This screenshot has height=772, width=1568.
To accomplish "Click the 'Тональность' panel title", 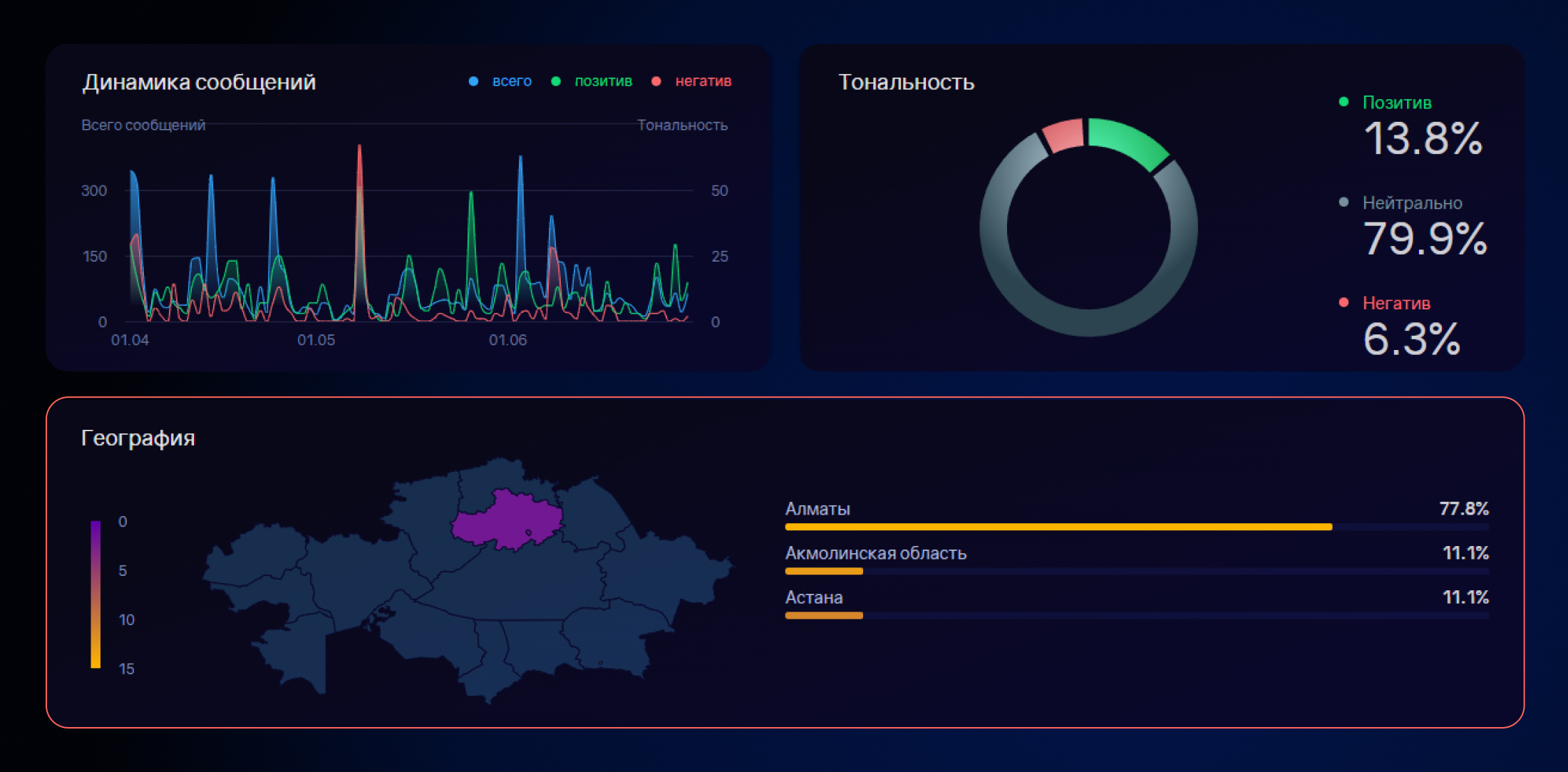I will coord(906,82).
